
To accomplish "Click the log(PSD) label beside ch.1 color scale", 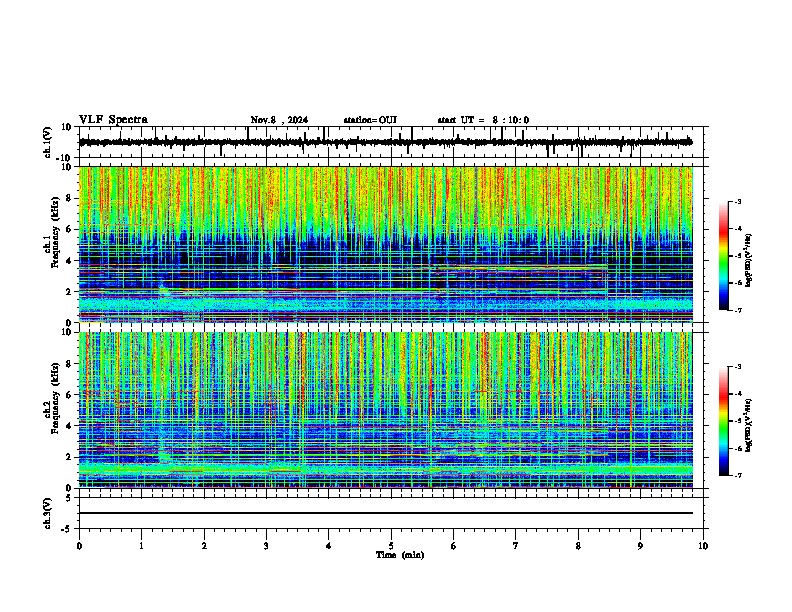I will tap(749, 260).
